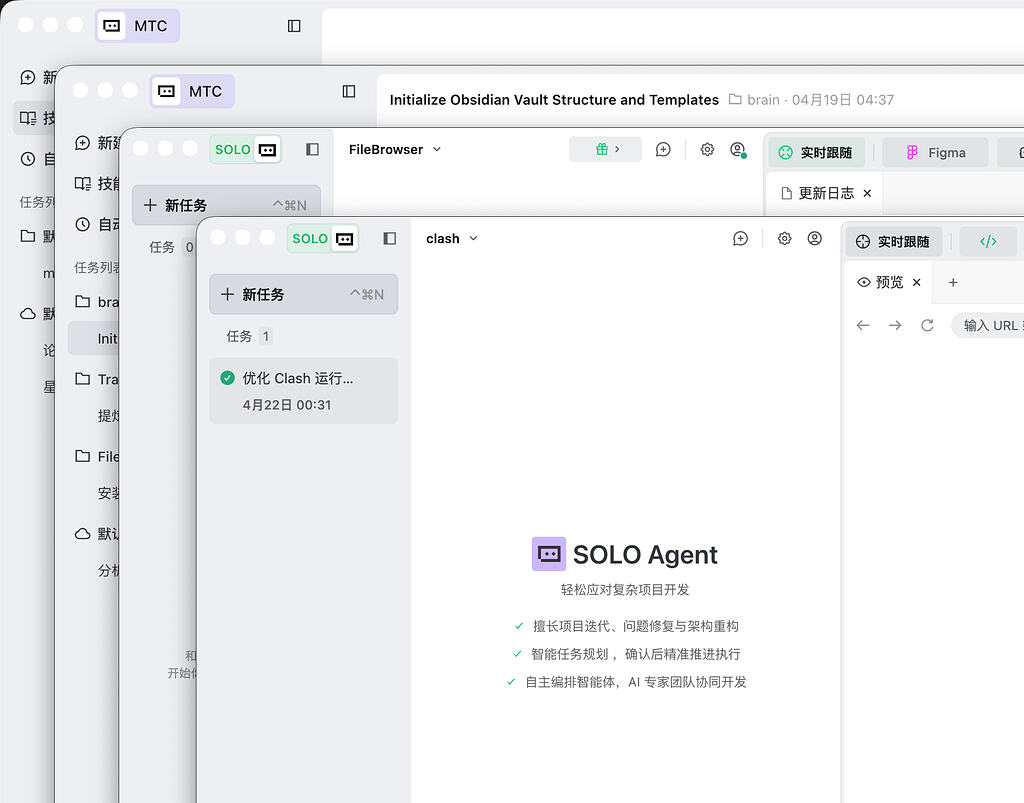
Task: Select 实时跟随 tab in FileBrowser window
Action: click(x=816, y=152)
